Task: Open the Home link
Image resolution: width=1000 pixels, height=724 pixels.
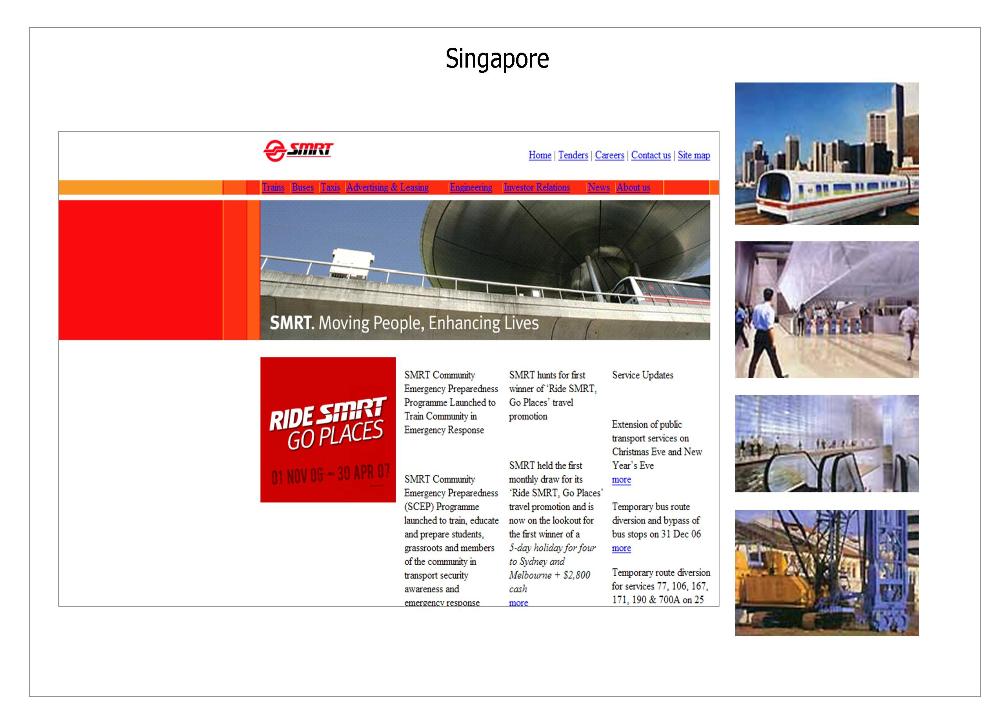Action: [x=540, y=155]
